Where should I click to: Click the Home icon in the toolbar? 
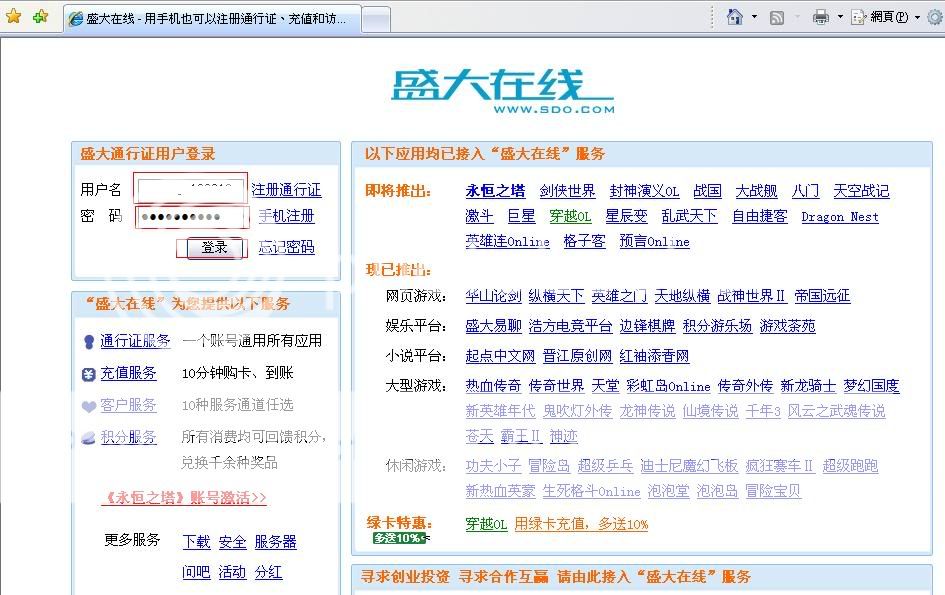[x=735, y=17]
